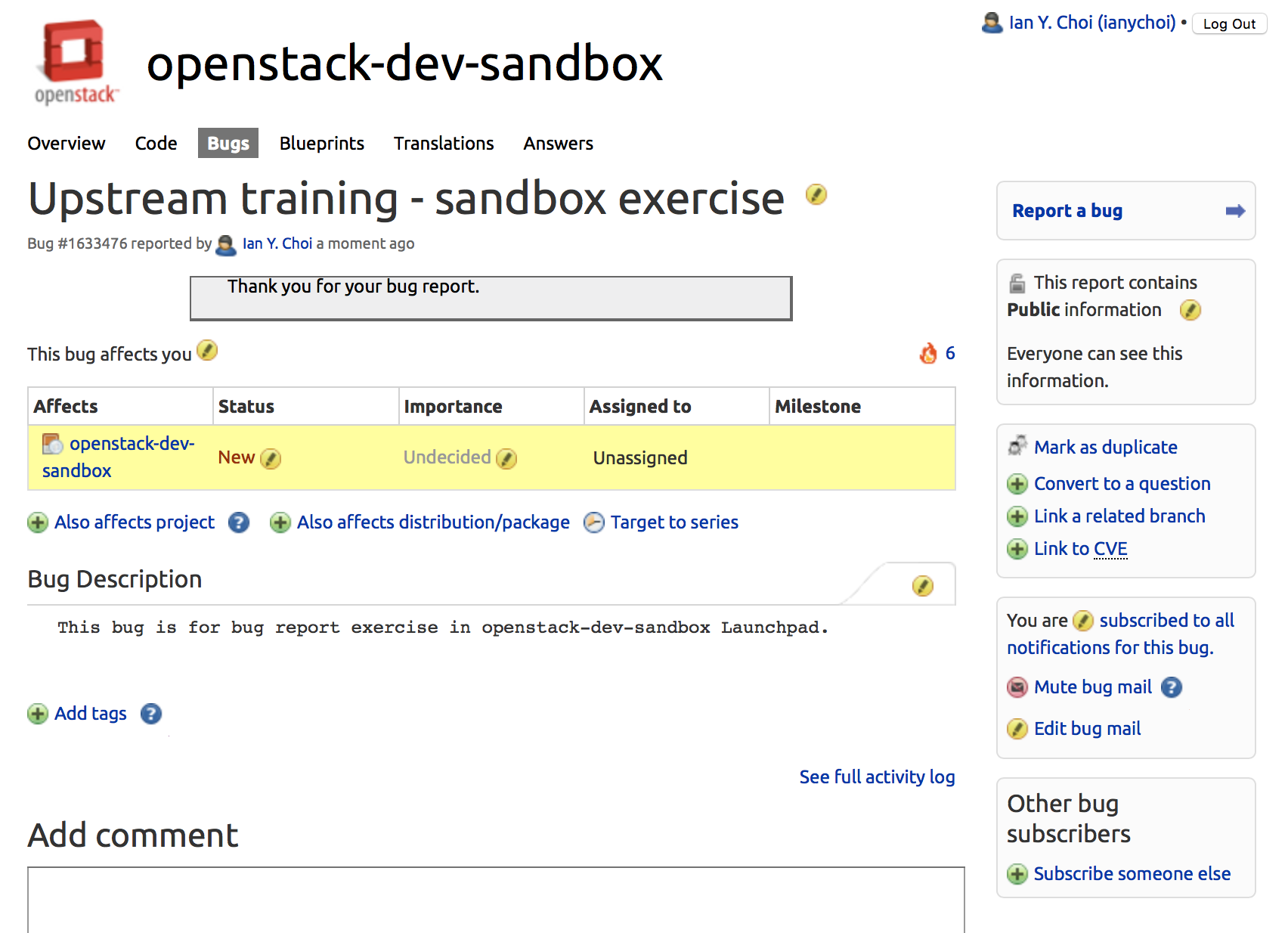Click the edit pencil beside the bug title
The height and width of the screenshot is (933, 1288).
816,195
